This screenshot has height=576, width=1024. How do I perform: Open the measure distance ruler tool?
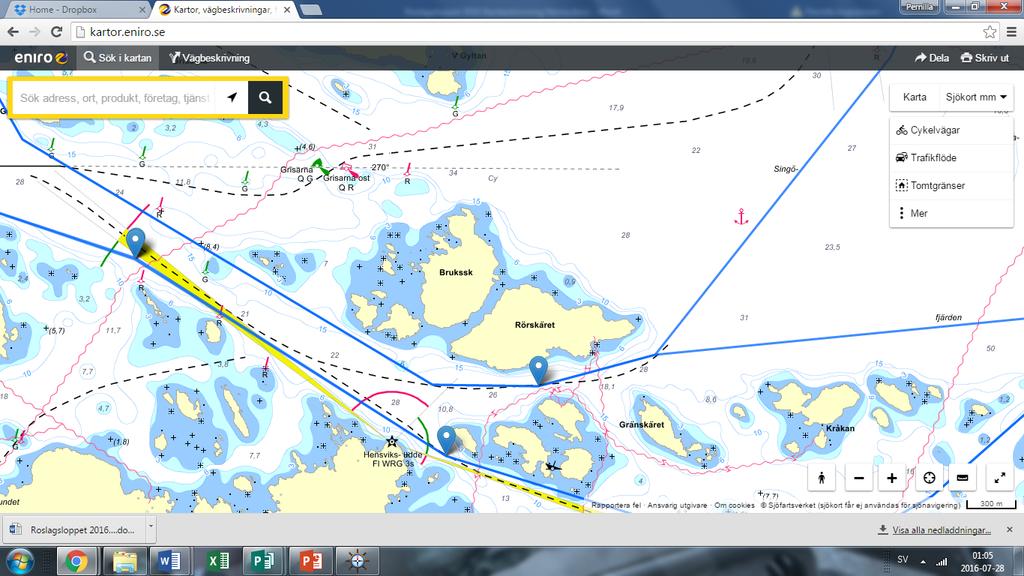[962, 478]
